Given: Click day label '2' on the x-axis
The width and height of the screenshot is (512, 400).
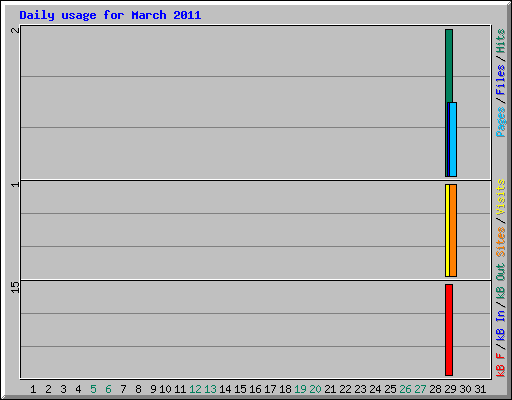Looking at the screenshot, I should tap(48, 389).
